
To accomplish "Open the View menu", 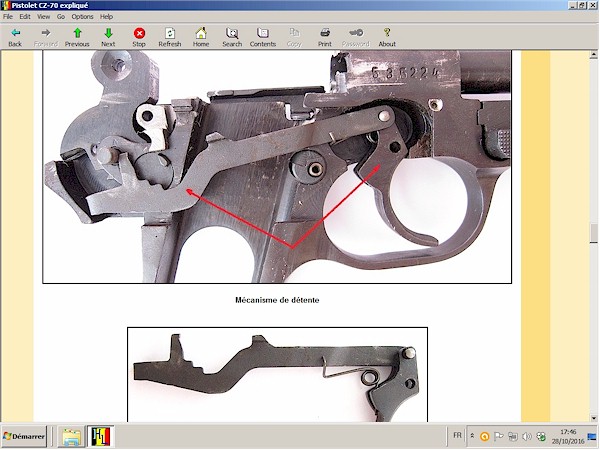I will [x=43, y=16].
